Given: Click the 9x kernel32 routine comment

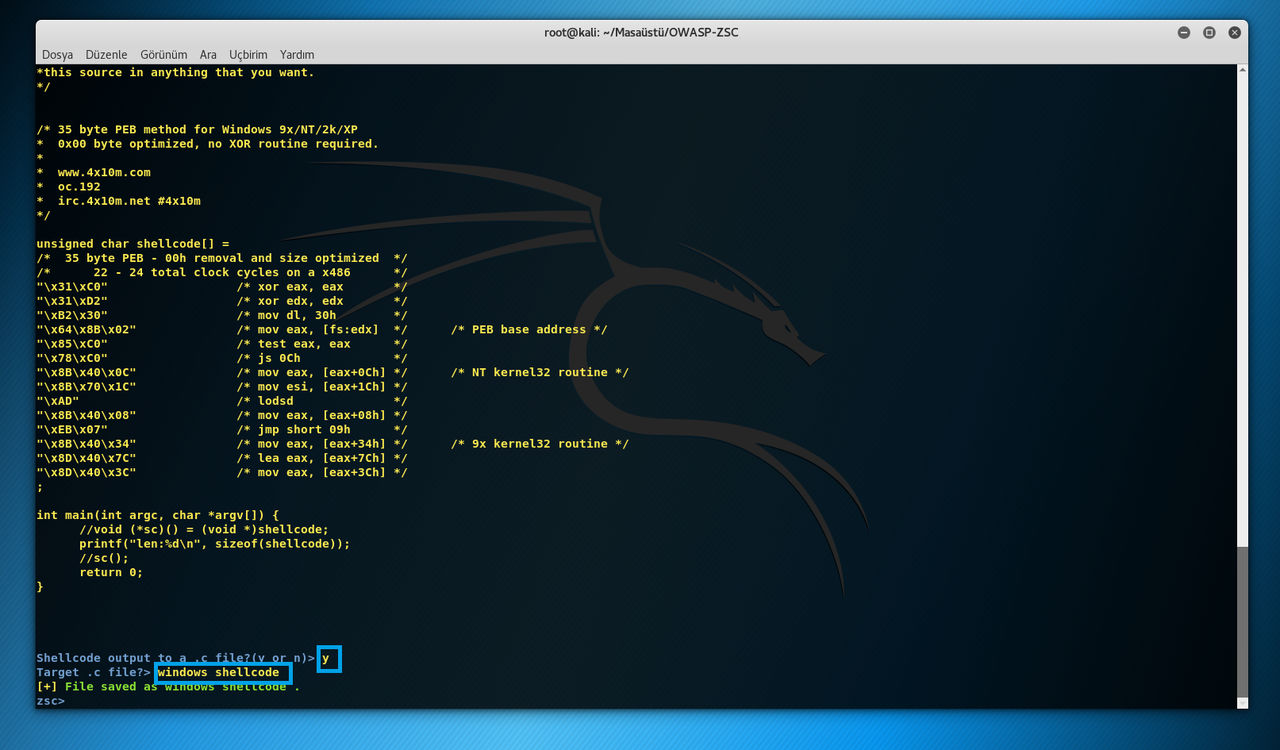Looking at the screenshot, I should tap(540, 443).
